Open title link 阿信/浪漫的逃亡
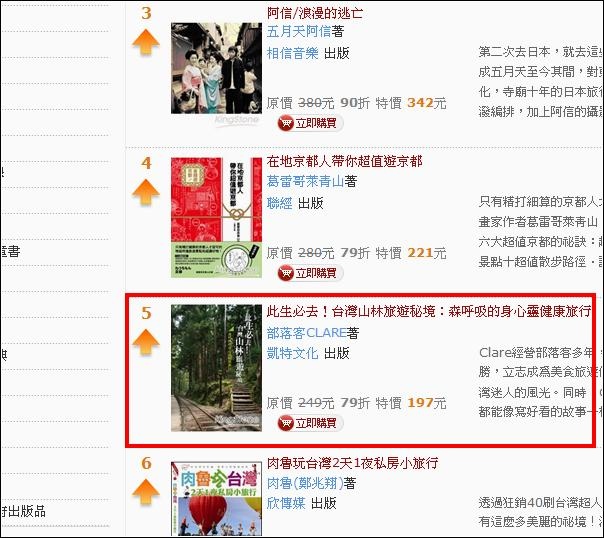 315,13
